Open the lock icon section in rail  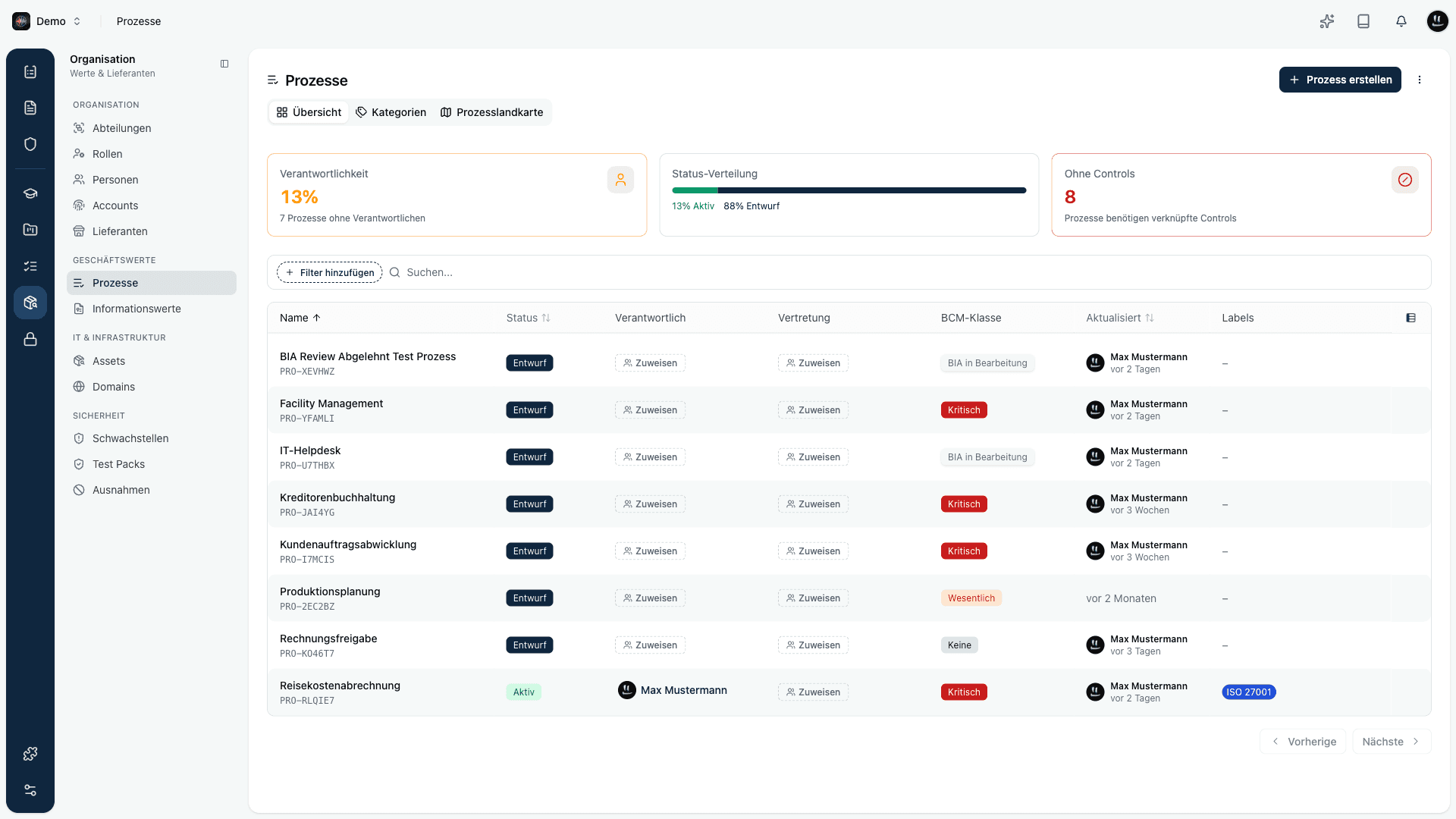(x=30, y=339)
